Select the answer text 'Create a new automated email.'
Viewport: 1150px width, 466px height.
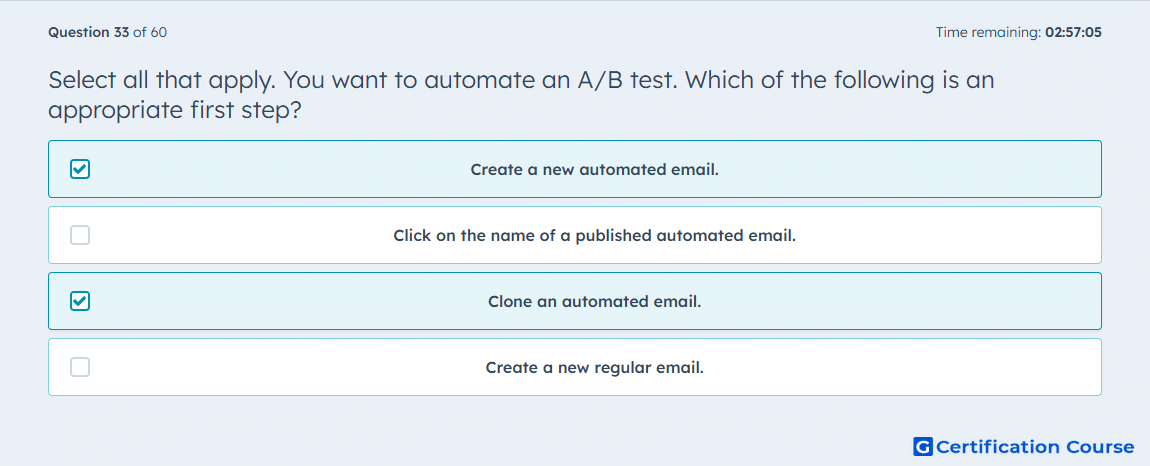coord(595,170)
